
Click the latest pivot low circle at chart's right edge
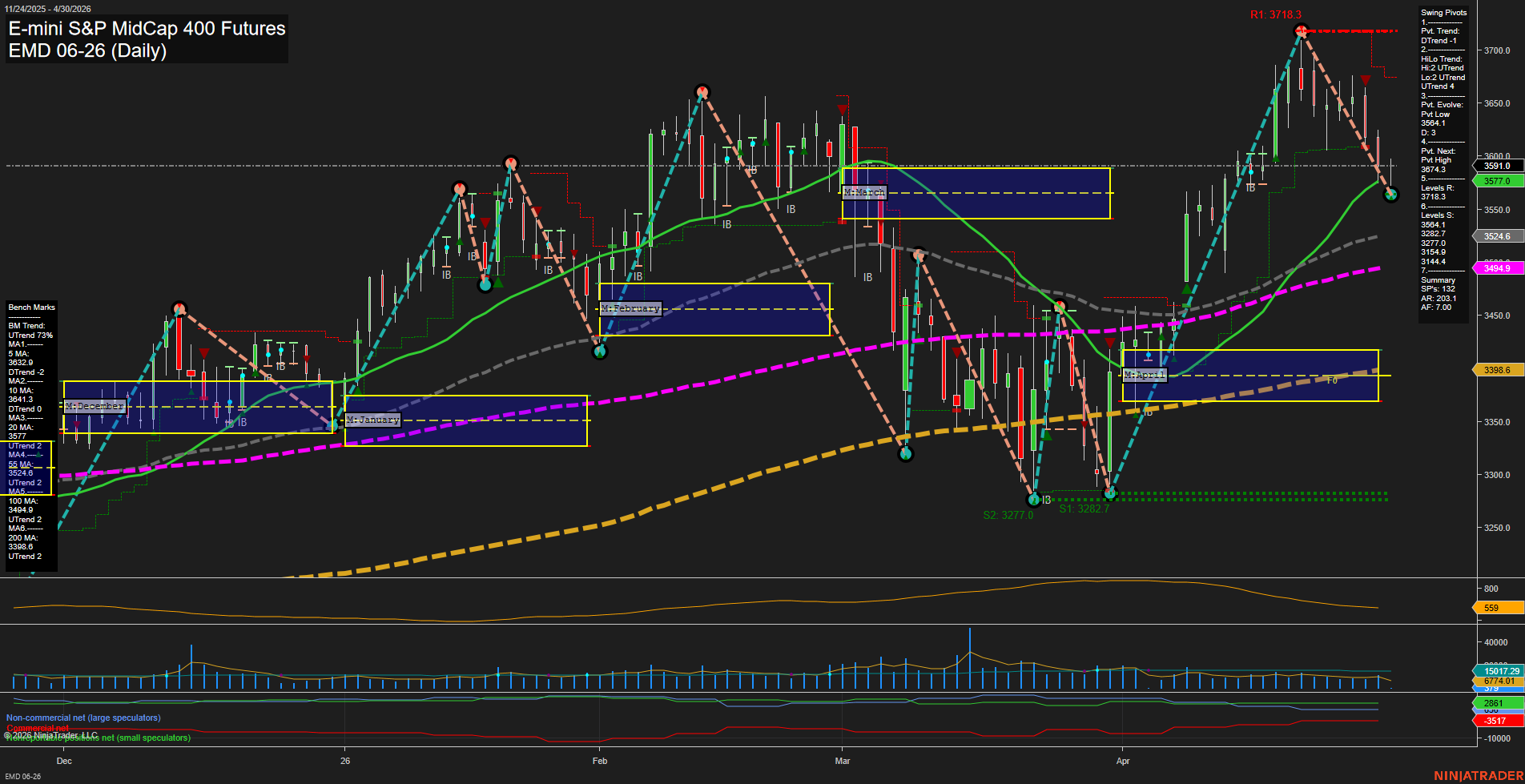tap(1390, 194)
